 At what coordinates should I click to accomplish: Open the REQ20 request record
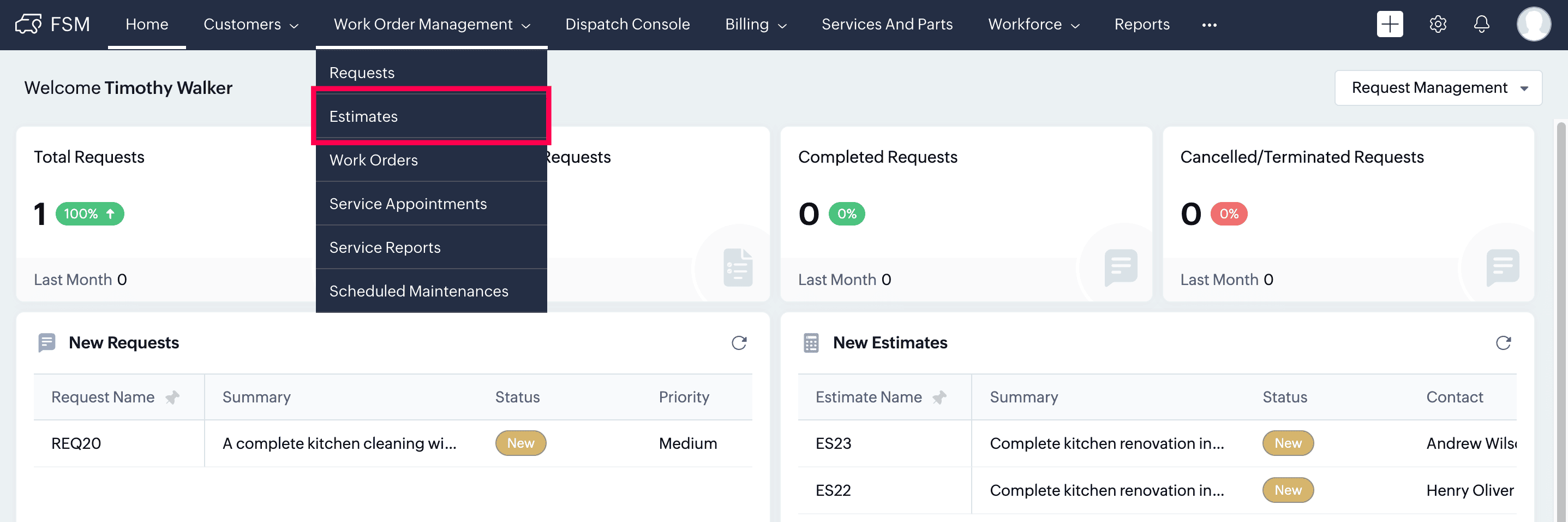(x=76, y=443)
